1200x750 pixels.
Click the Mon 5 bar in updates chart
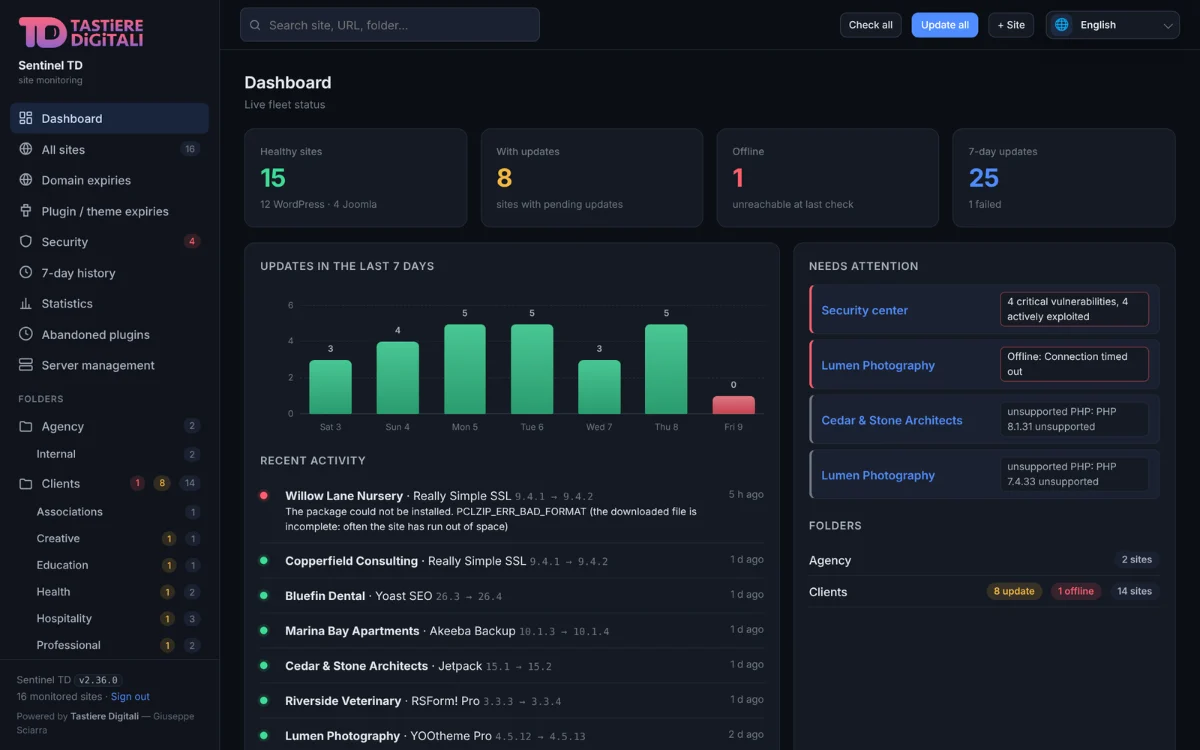[465, 369]
